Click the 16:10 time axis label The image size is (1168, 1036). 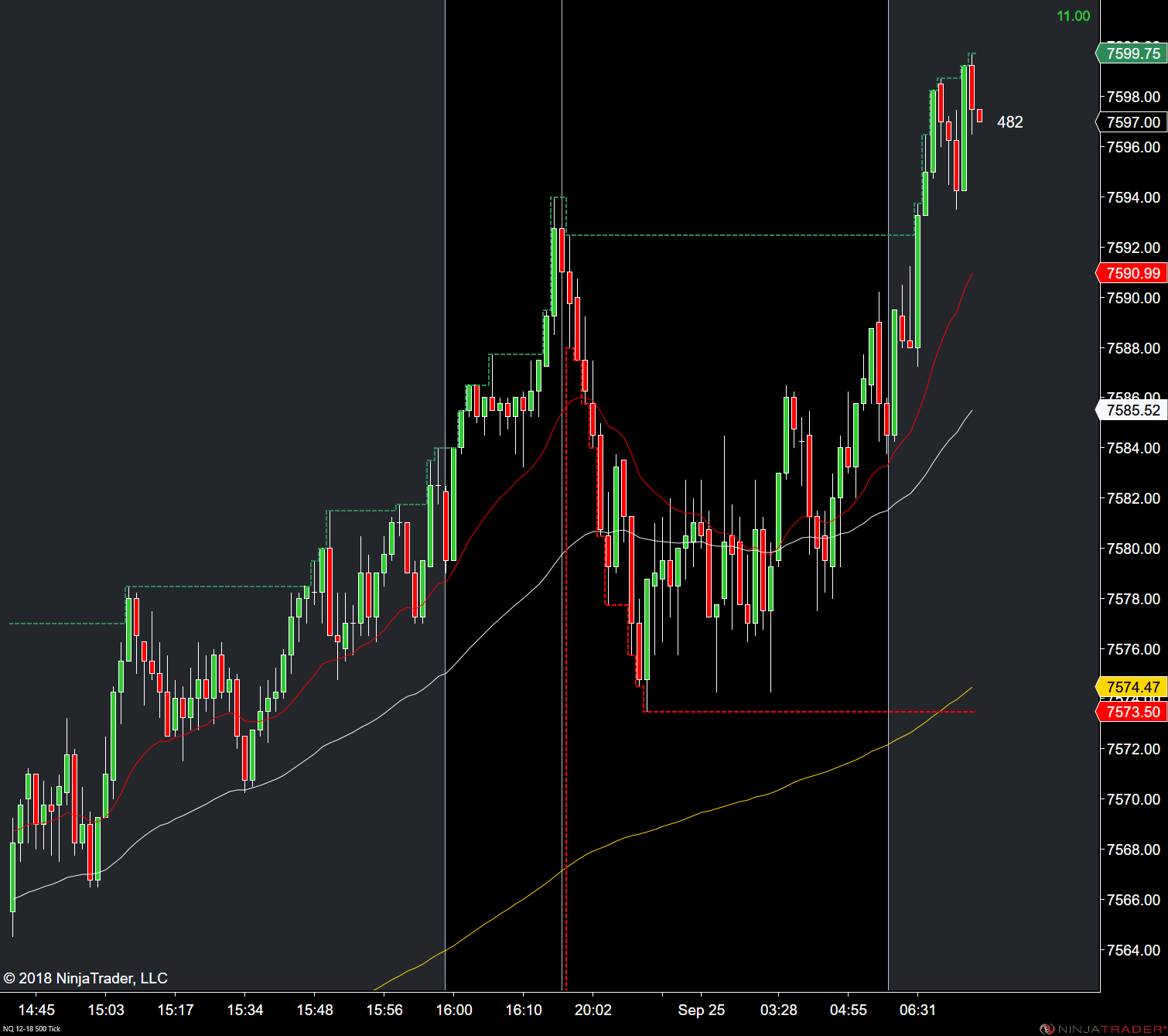coord(524,1010)
